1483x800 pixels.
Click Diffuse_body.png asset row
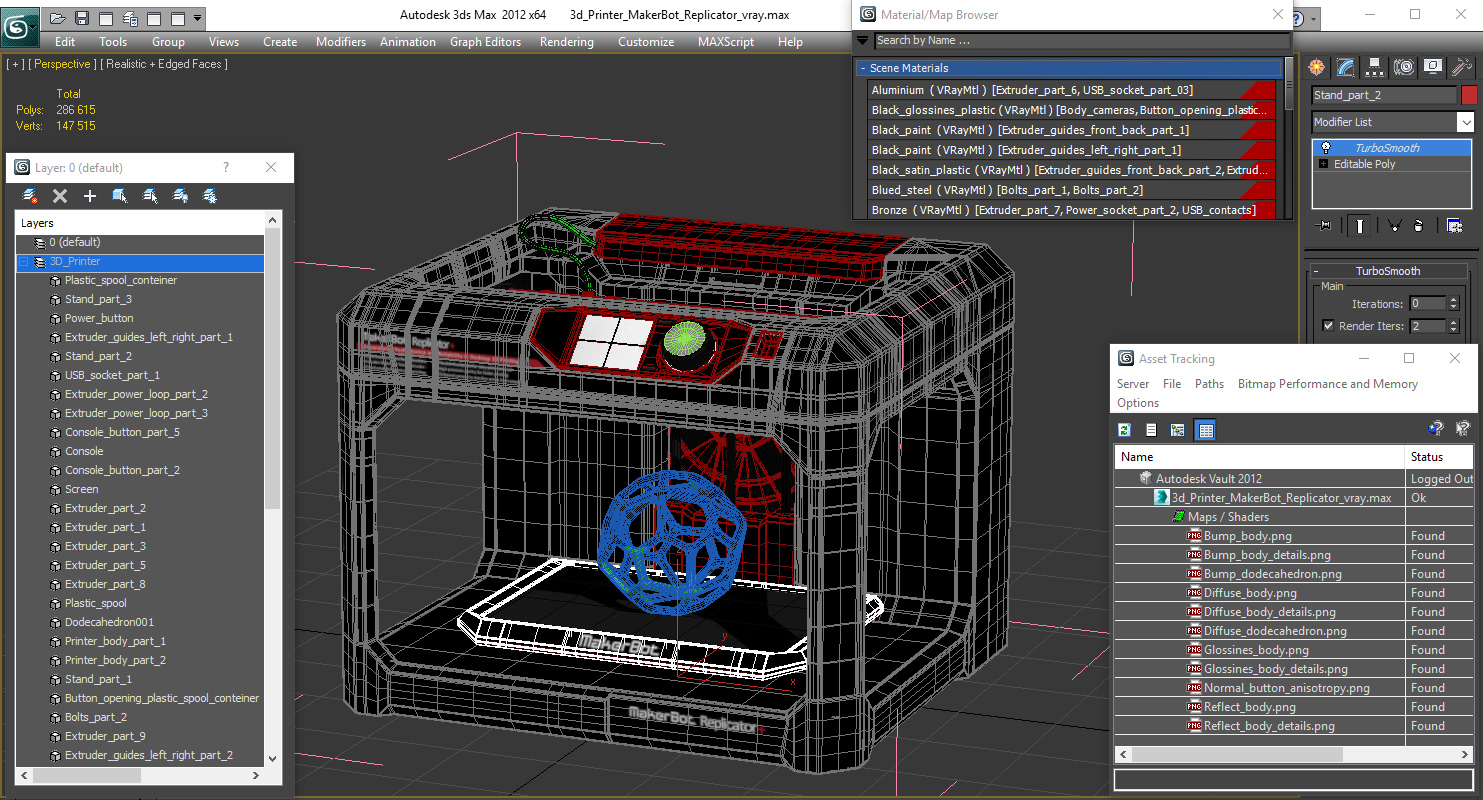(1295, 593)
